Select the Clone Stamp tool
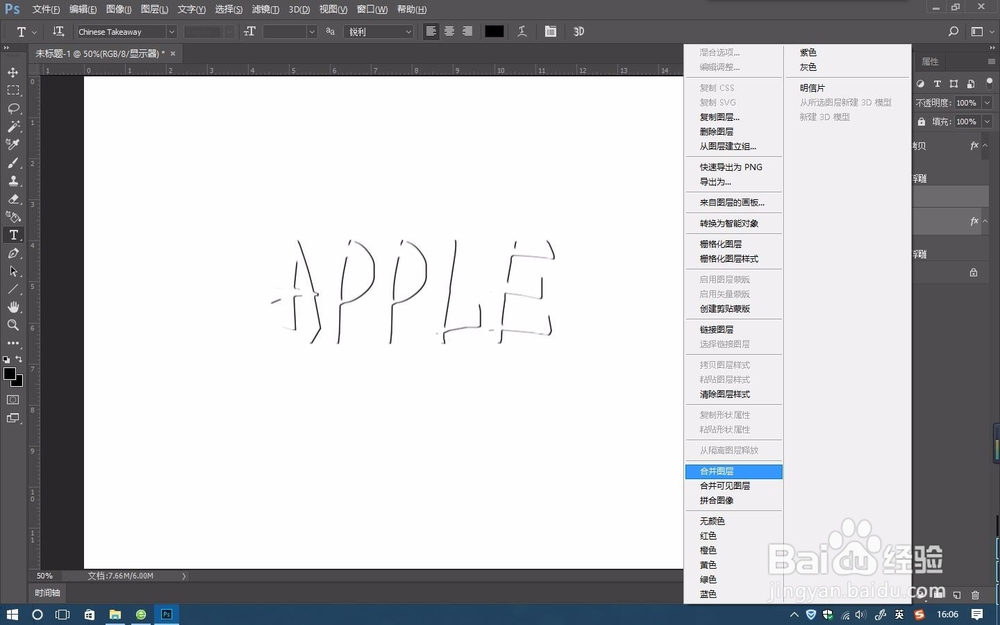Screen dimensions: 1000x625 point(13,180)
